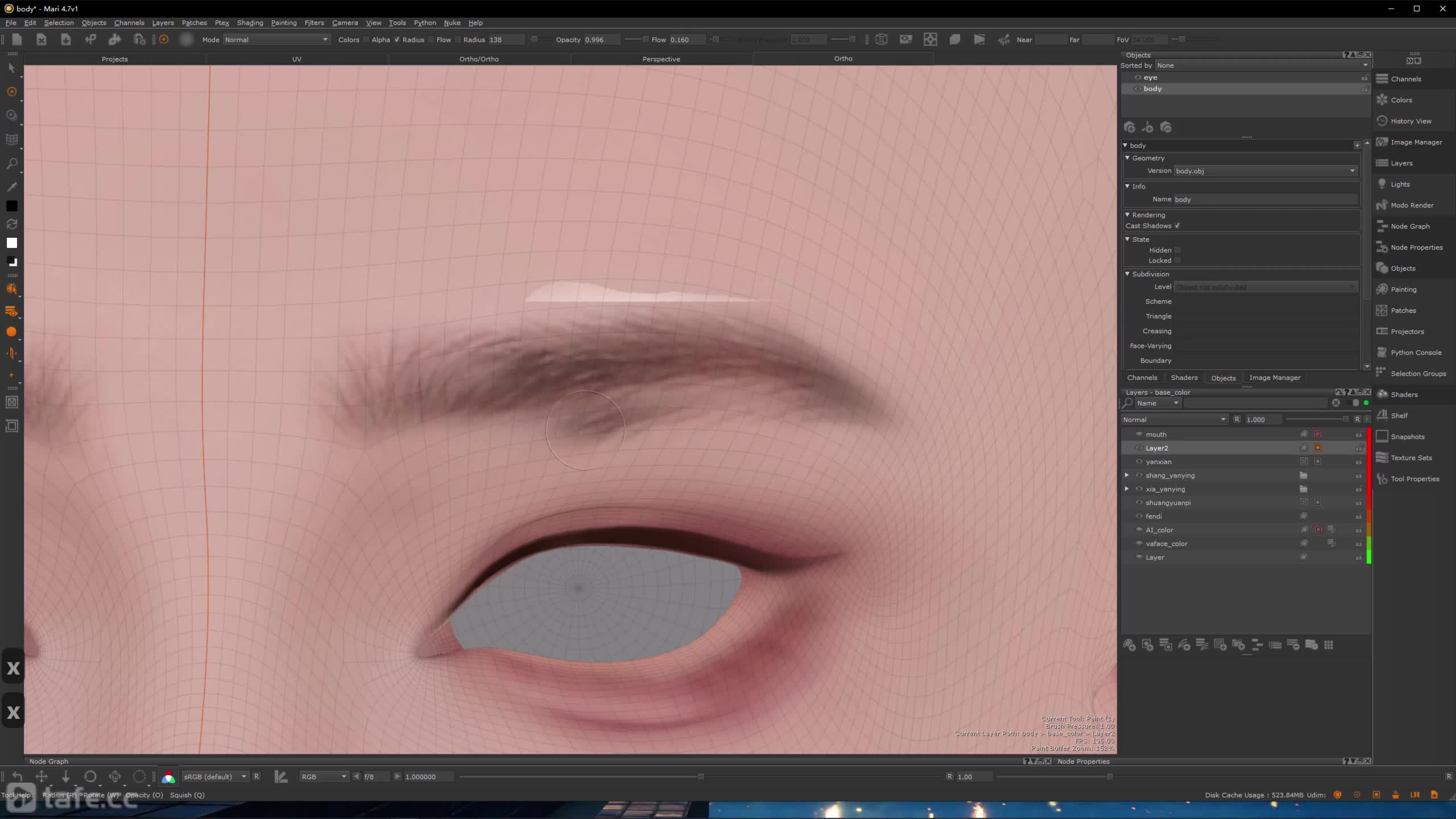Click the undo arrow in bottom toolbar
The width and height of the screenshot is (1456, 819).
(x=17, y=777)
